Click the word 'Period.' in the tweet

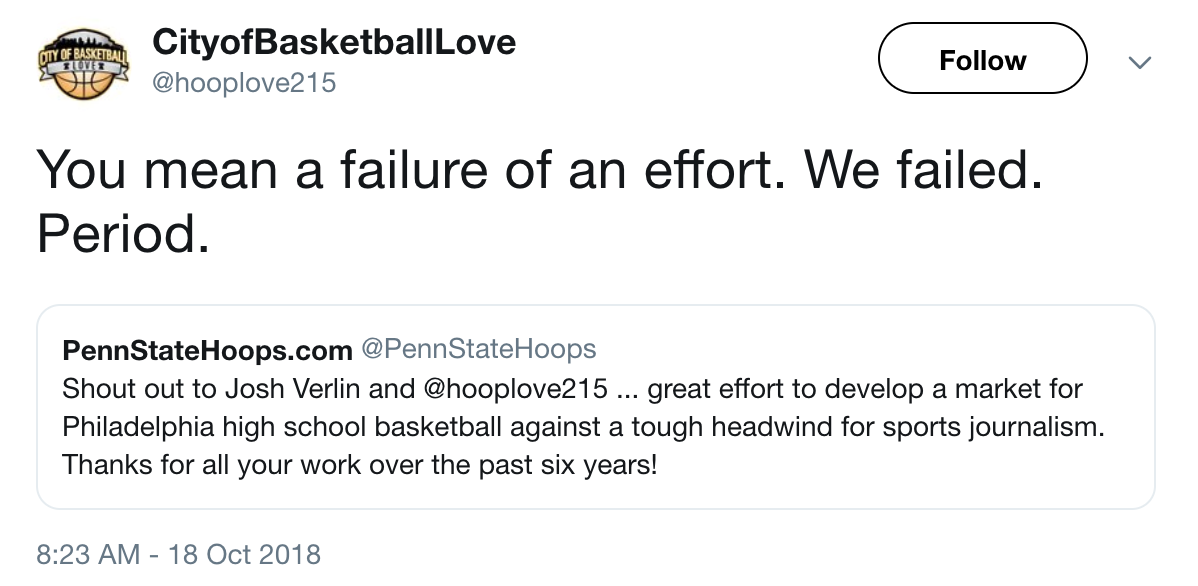tap(123, 234)
